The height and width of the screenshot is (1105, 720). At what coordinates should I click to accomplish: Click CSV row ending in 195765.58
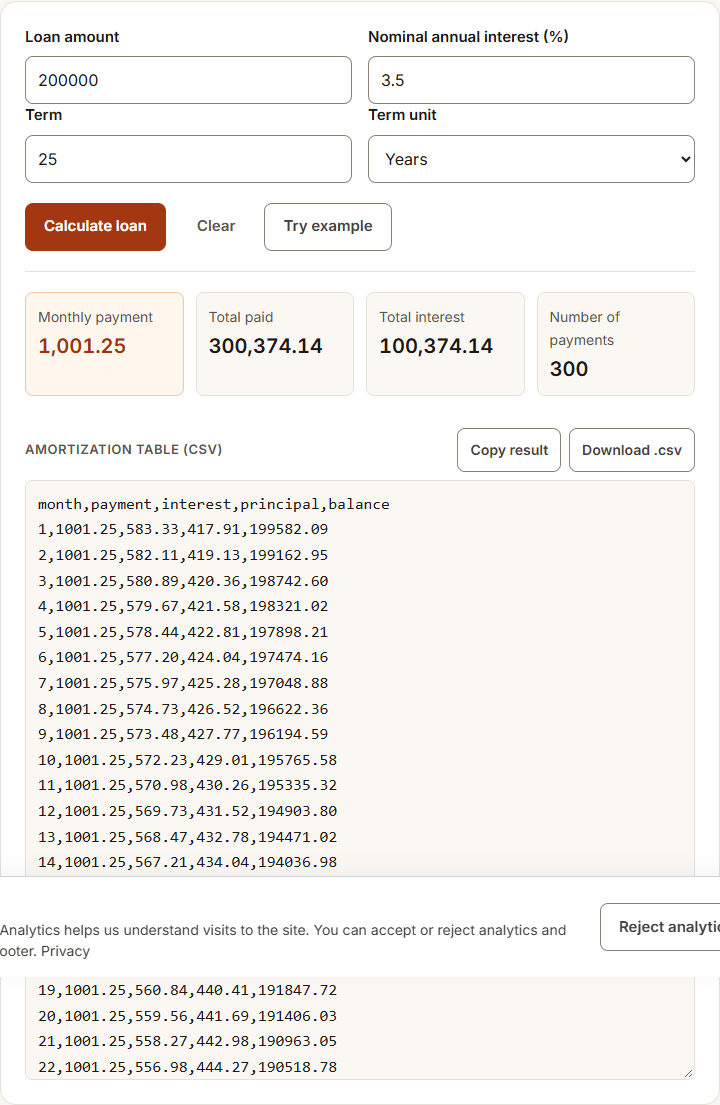tap(187, 760)
